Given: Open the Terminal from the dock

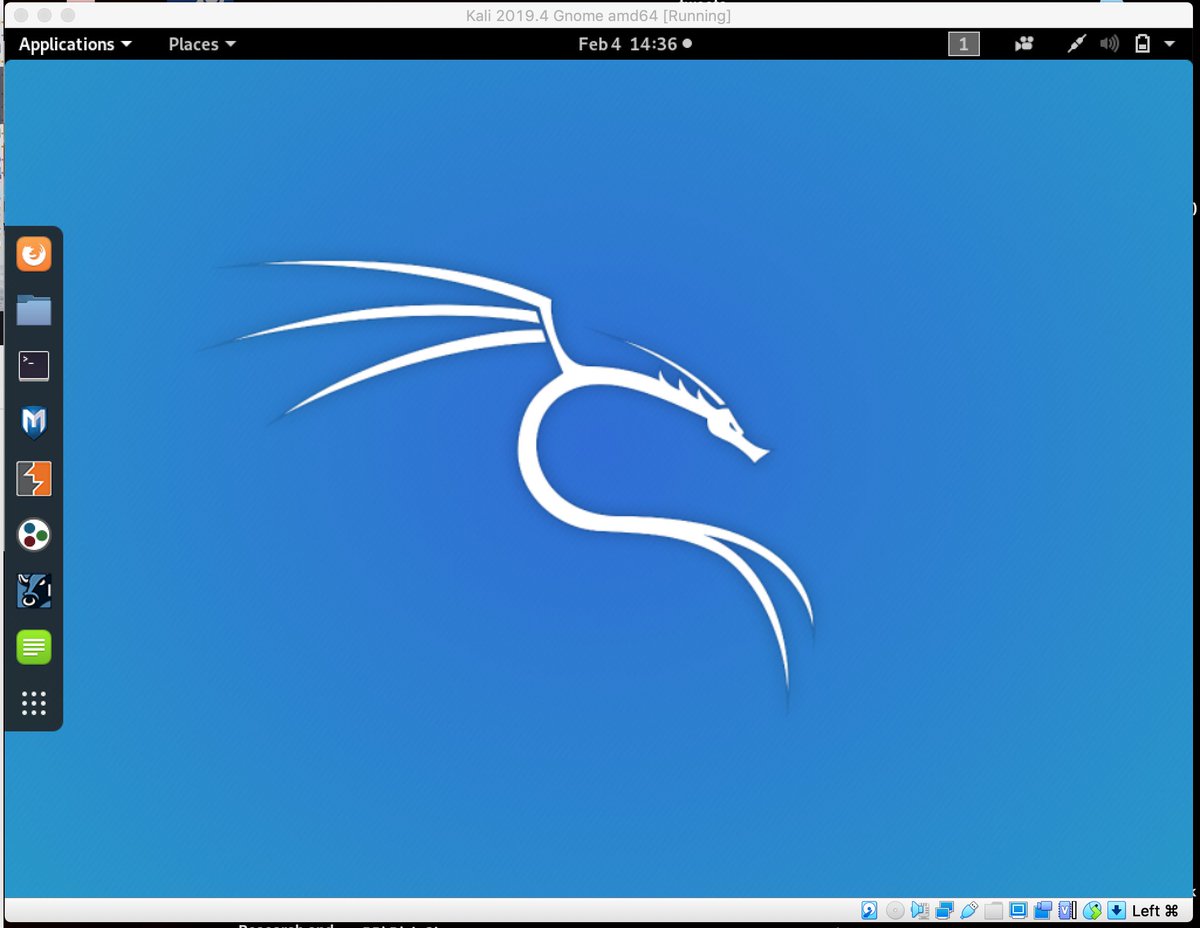Looking at the screenshot, I should pos(34,366).
